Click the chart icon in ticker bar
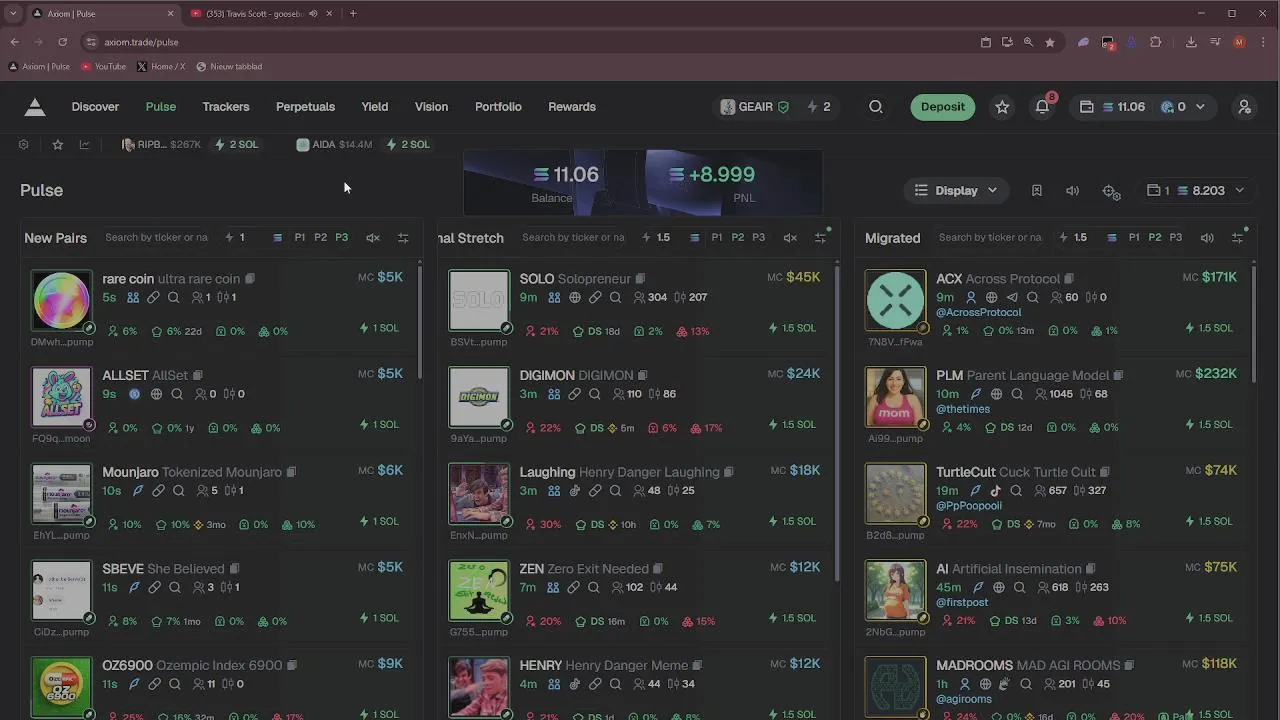Image resolution: width=1280 pixels, height=720 pixels. (84, 144)
